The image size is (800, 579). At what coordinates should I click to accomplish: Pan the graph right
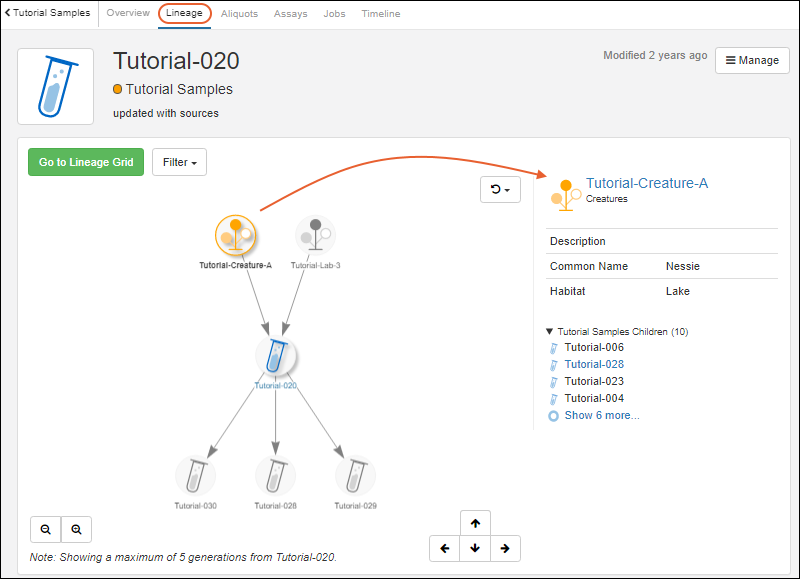coord(505,548)
